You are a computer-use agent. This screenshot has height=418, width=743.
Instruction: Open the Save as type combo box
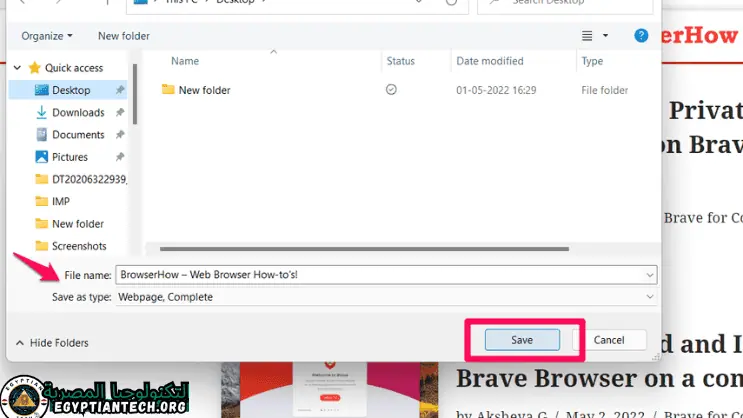[386, 297]
